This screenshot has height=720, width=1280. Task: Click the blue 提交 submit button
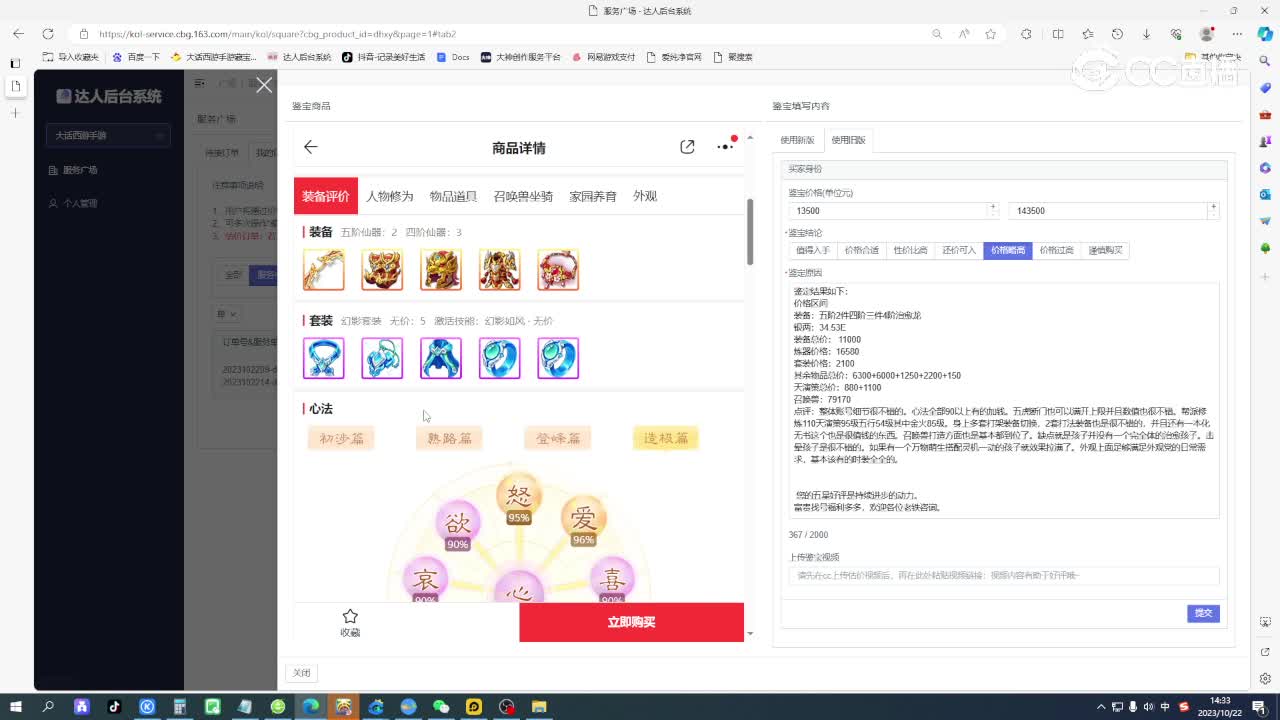click(1203, 613)
